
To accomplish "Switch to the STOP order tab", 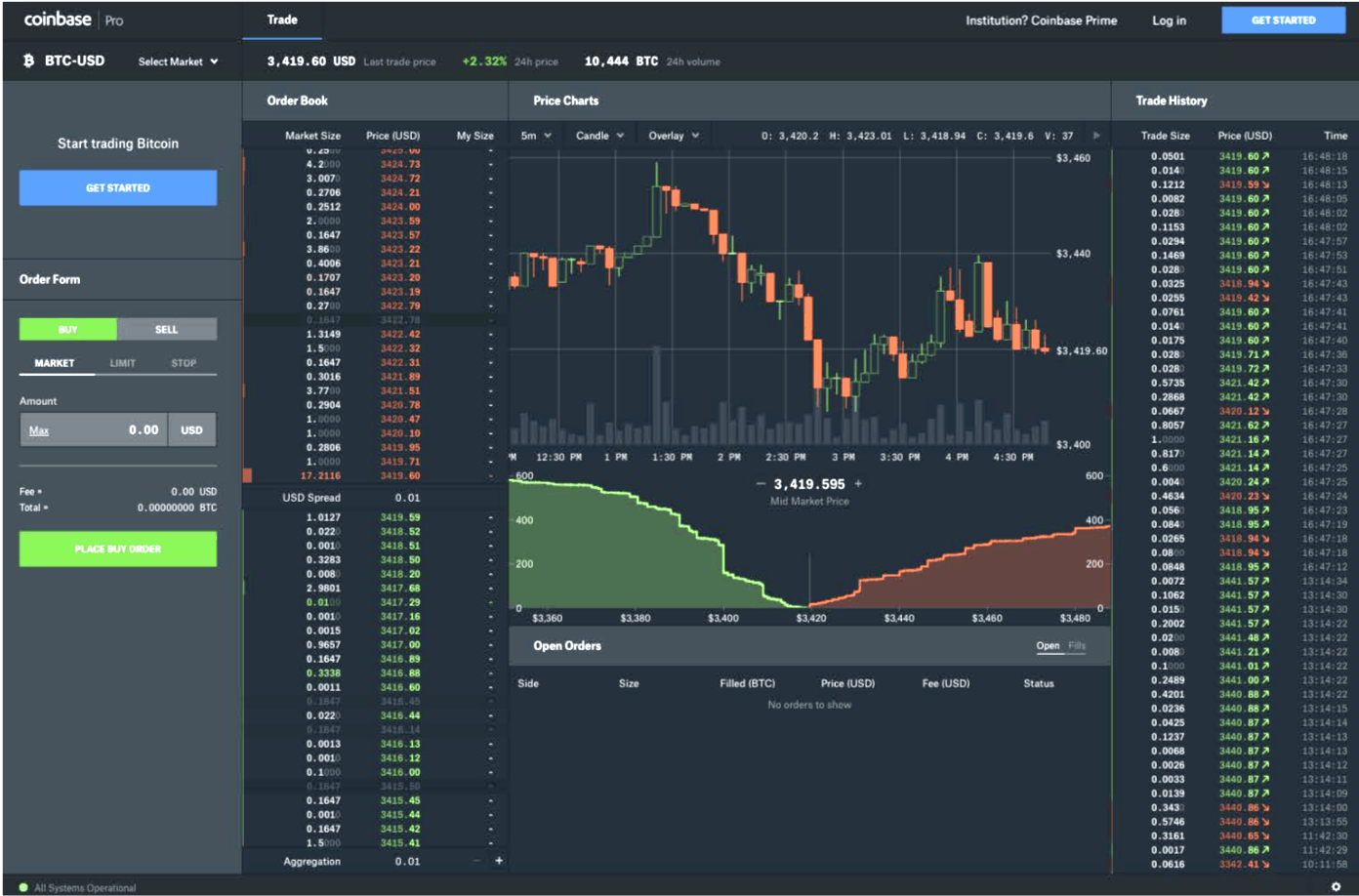I will point(184,363).
